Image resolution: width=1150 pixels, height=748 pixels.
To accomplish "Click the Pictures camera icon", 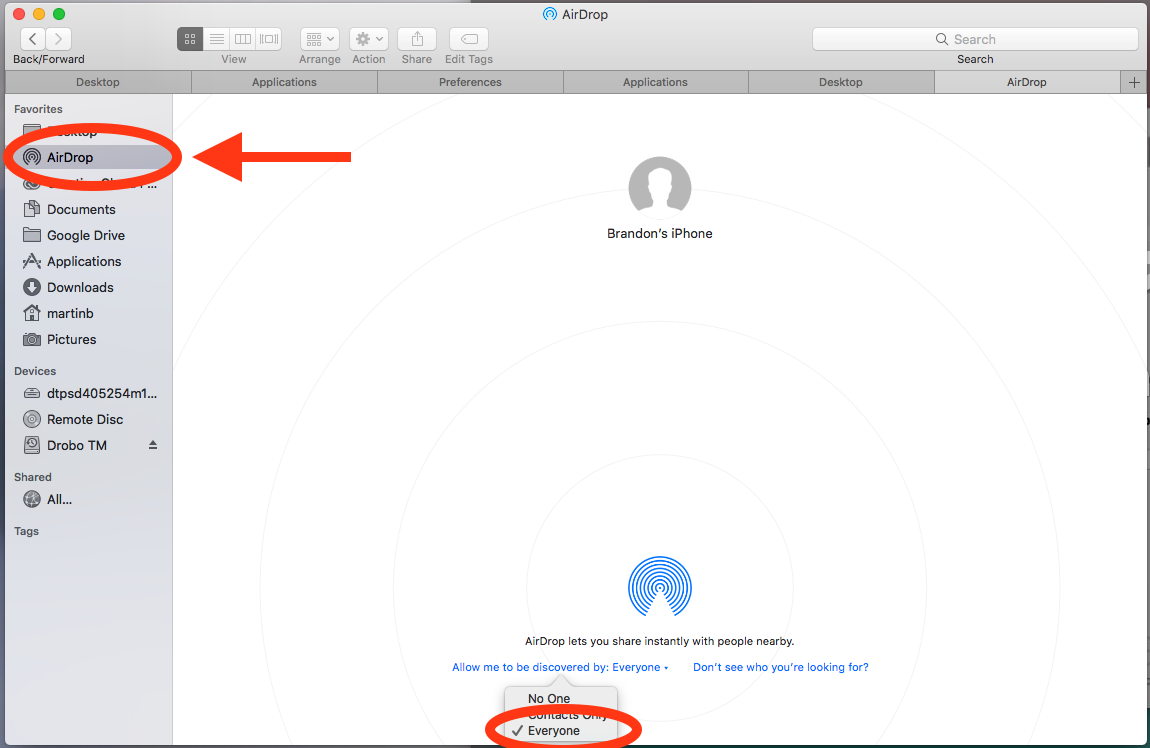I will click(32, 340).
